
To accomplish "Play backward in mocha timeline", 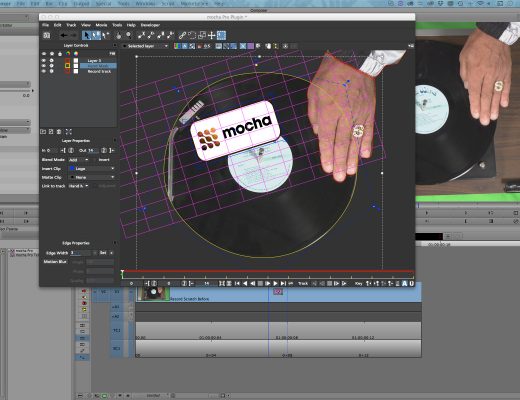I will (245, 283).
